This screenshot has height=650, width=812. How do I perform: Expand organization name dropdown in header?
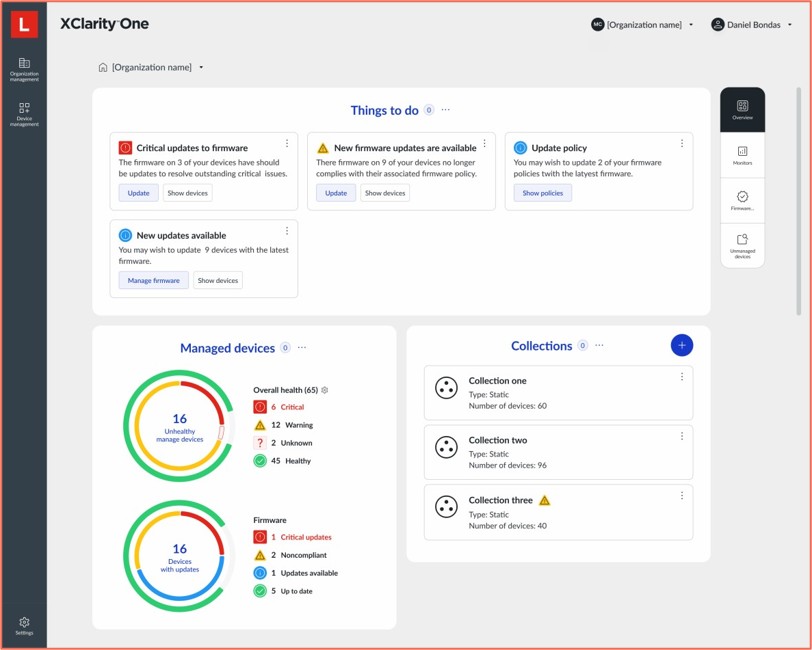[x=642, y=25]
